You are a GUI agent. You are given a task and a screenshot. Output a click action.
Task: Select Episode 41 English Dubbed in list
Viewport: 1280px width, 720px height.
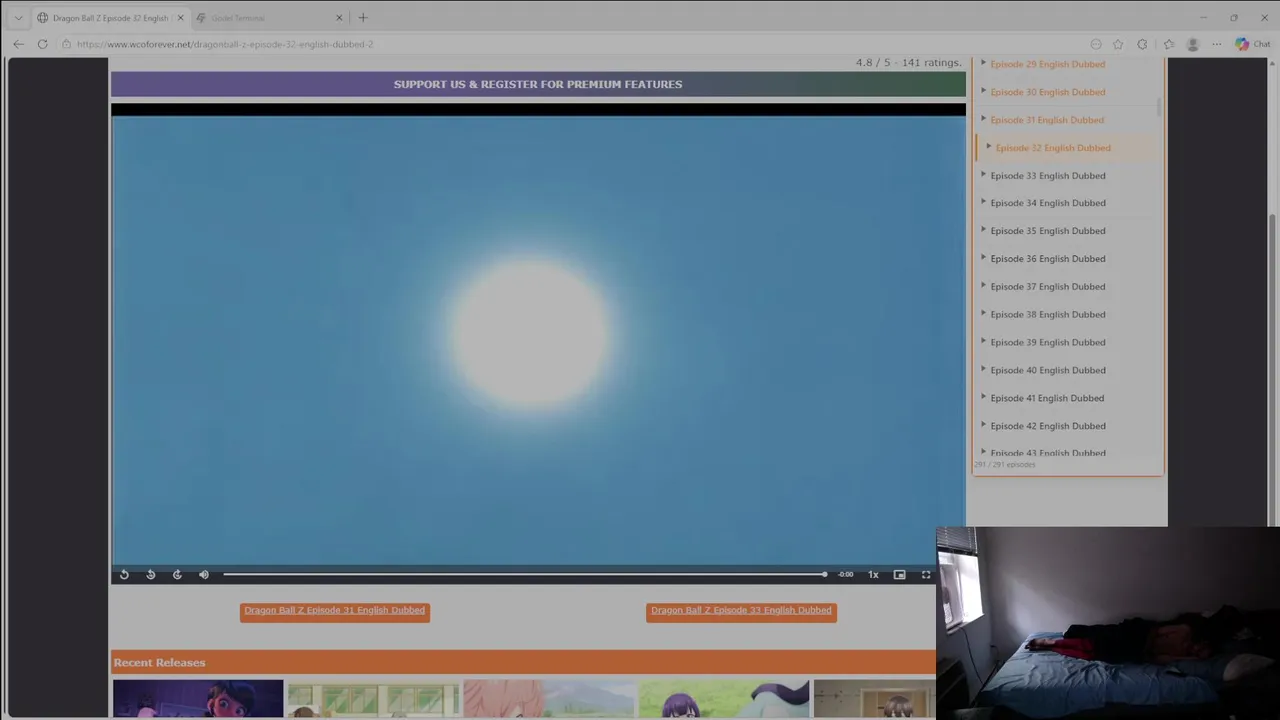tap(1047, 398)
